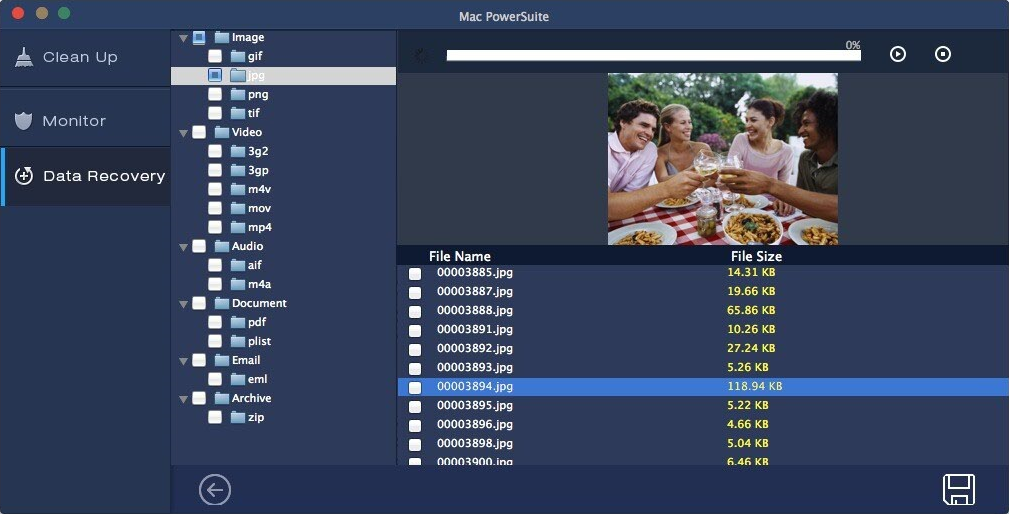Screen dimensions: 1009x514
Task: Collapse the Video tree node
Action: click(x=183, y=133)
